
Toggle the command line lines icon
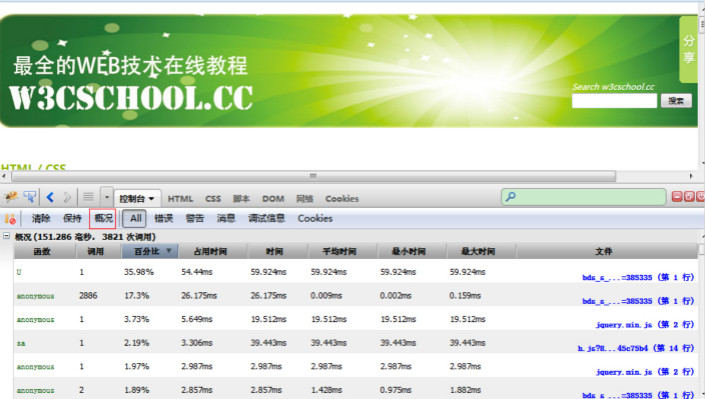[88, 197]
